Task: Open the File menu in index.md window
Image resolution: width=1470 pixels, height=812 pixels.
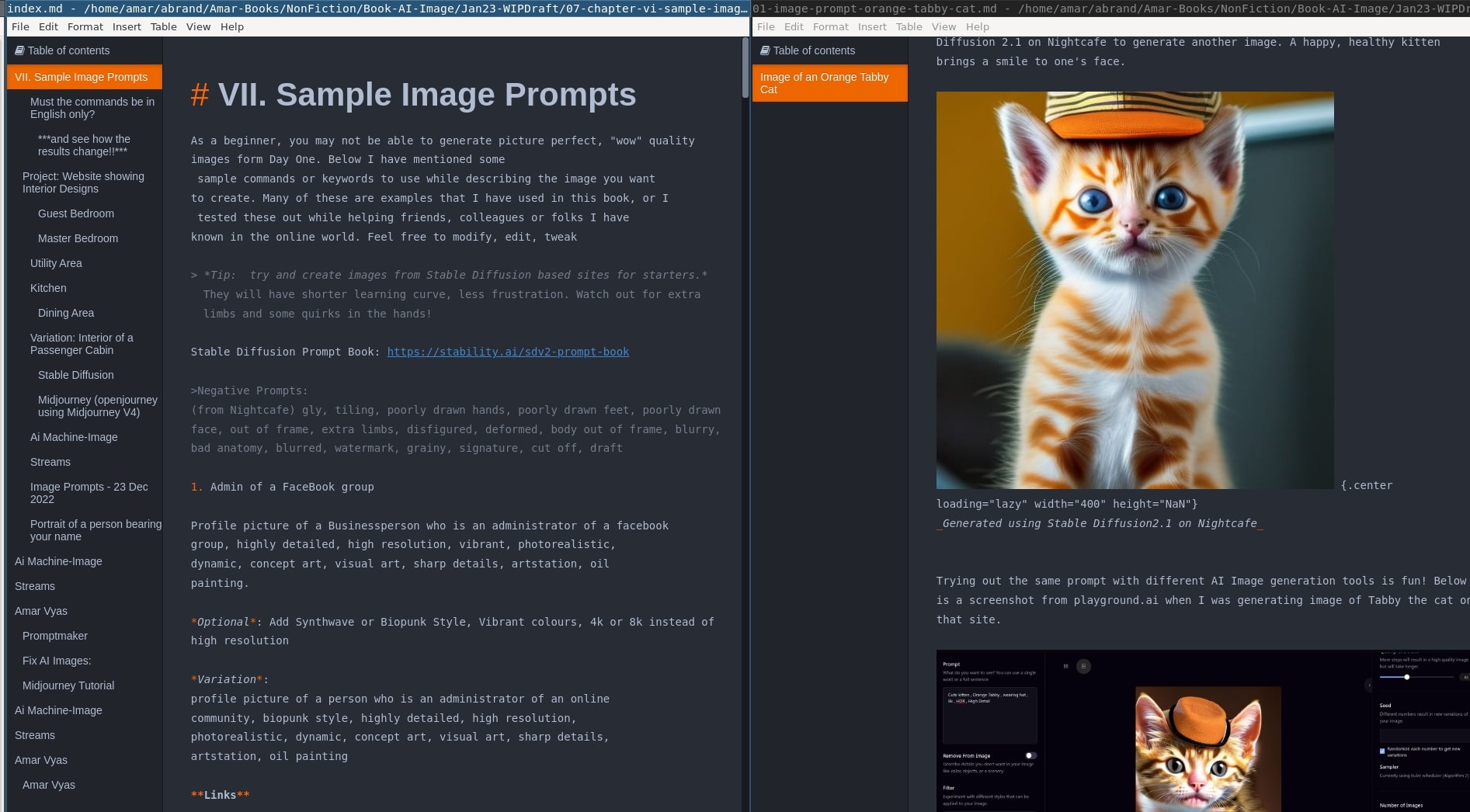Action: [20, 26]
